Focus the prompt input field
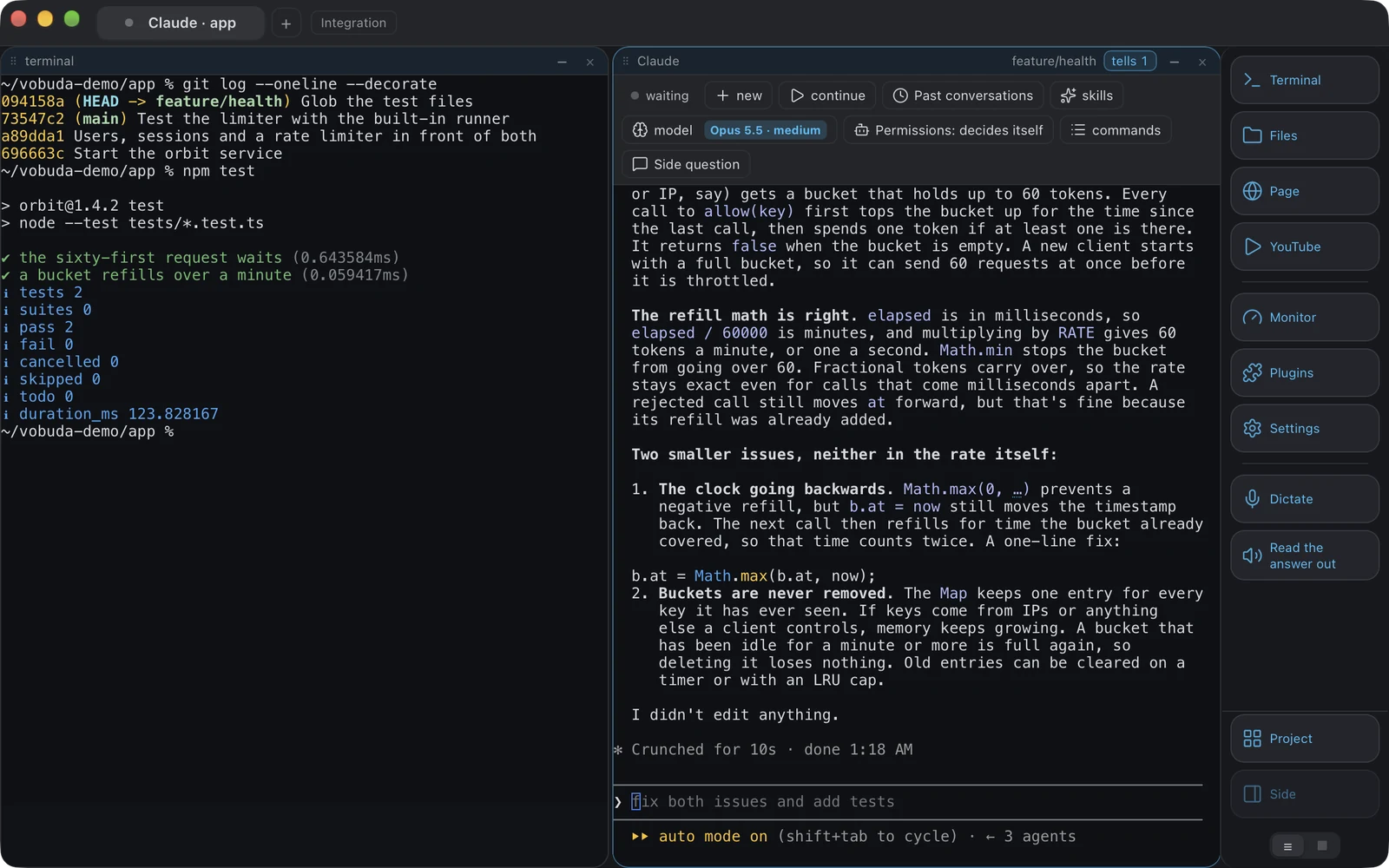This screenshot has width=1389, height=868. 908,802
